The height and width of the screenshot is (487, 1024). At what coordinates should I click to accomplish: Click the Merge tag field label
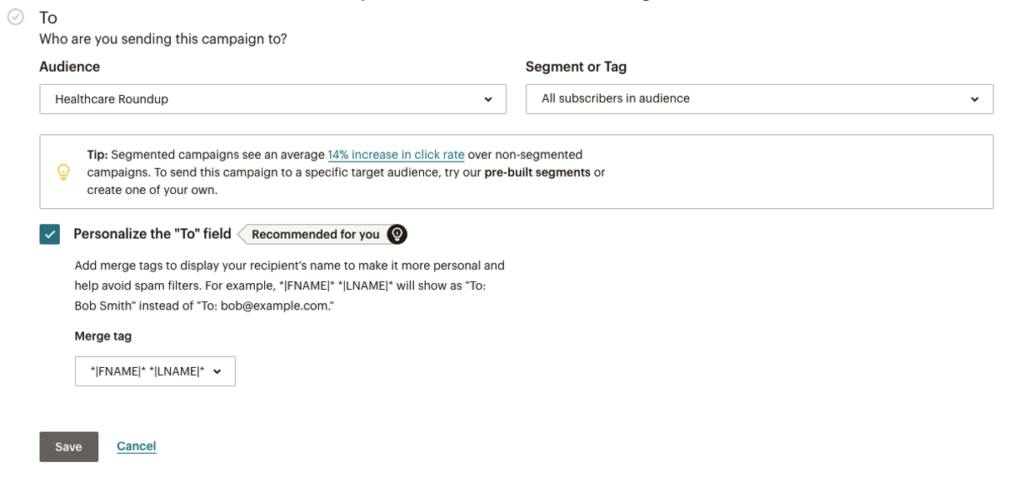(x=103, y=336)
